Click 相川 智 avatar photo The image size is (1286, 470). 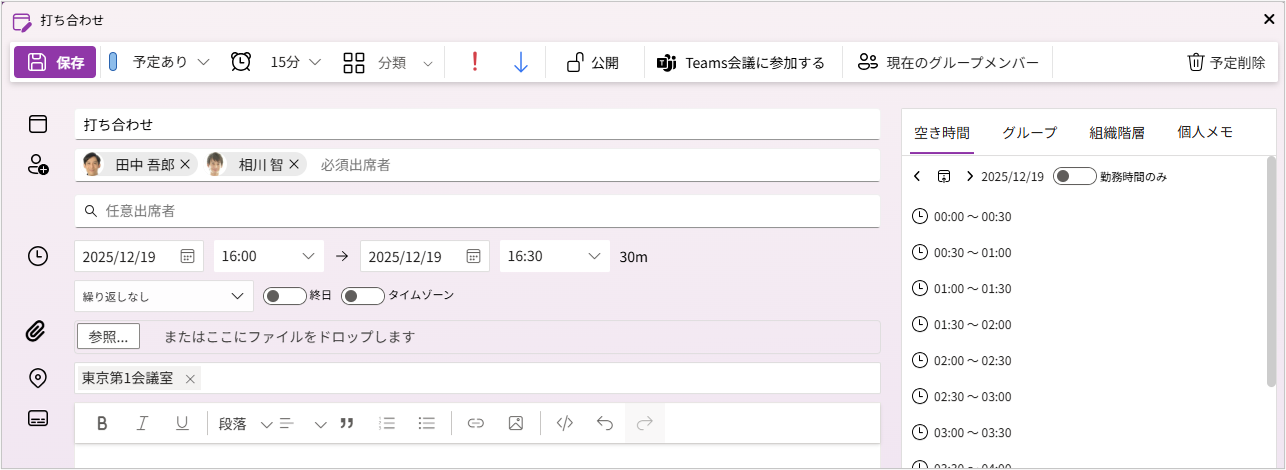(215, 164)
